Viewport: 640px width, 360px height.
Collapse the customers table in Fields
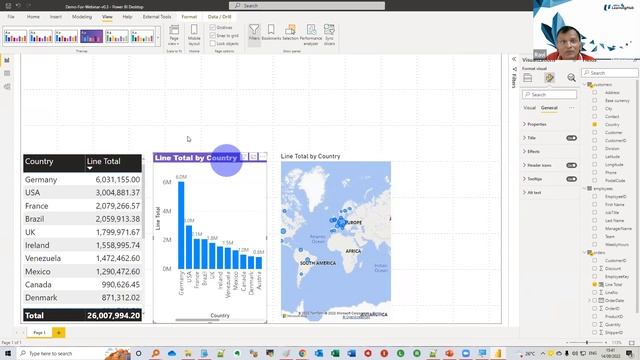(x=584, y=84)
